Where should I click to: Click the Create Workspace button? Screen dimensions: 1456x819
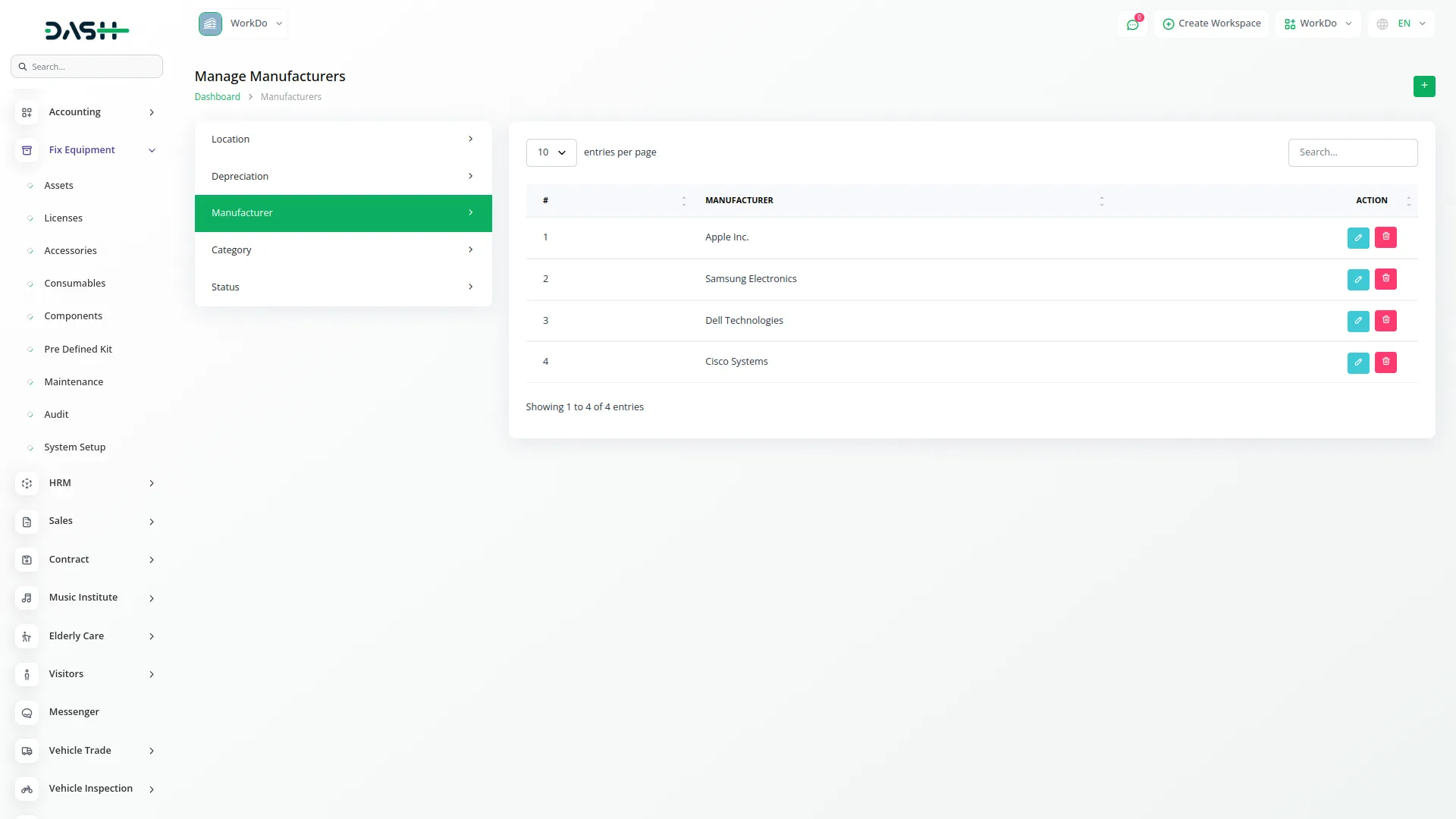[1211, 24]
